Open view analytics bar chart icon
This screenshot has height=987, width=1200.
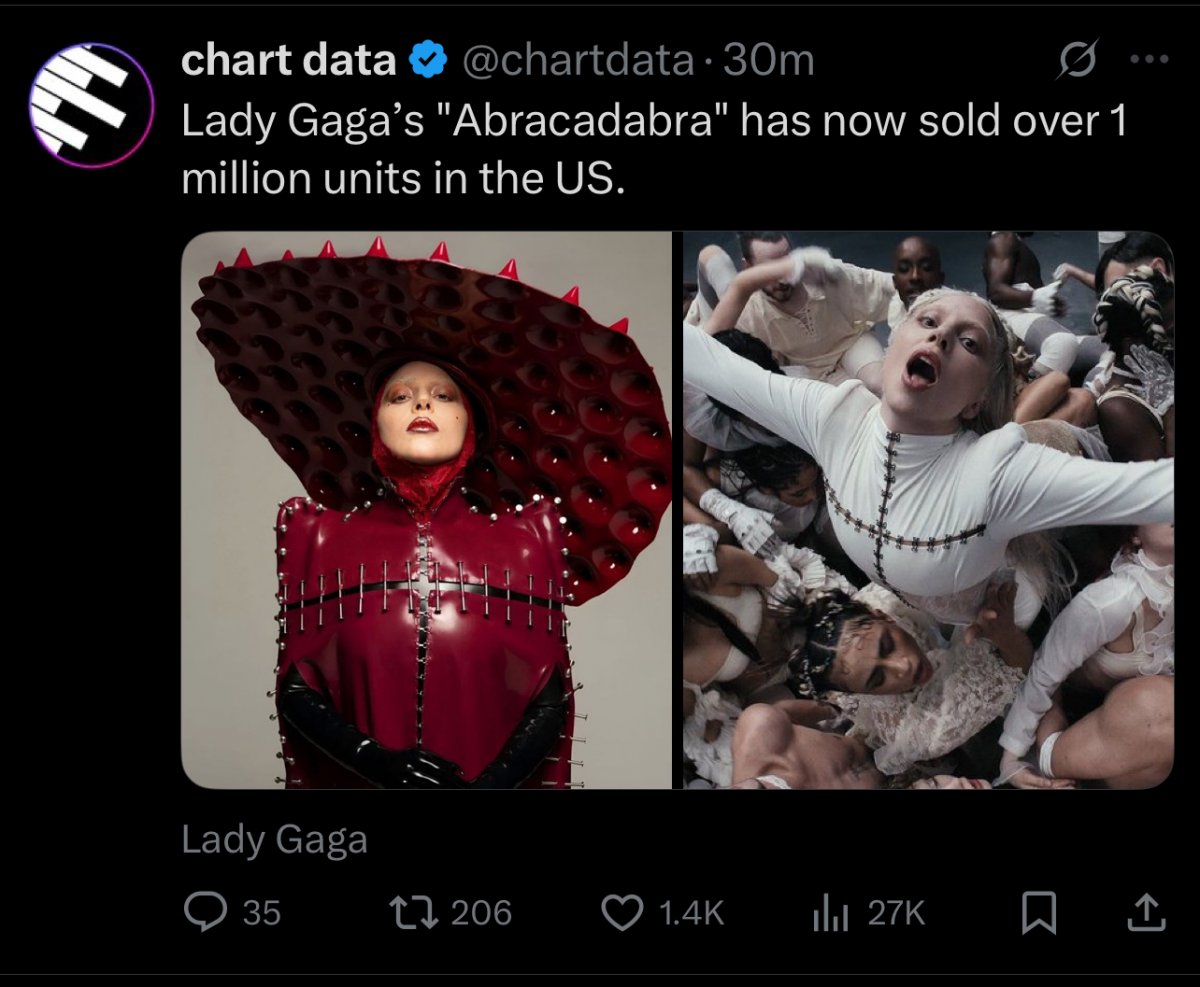click(x=832, y=913)
